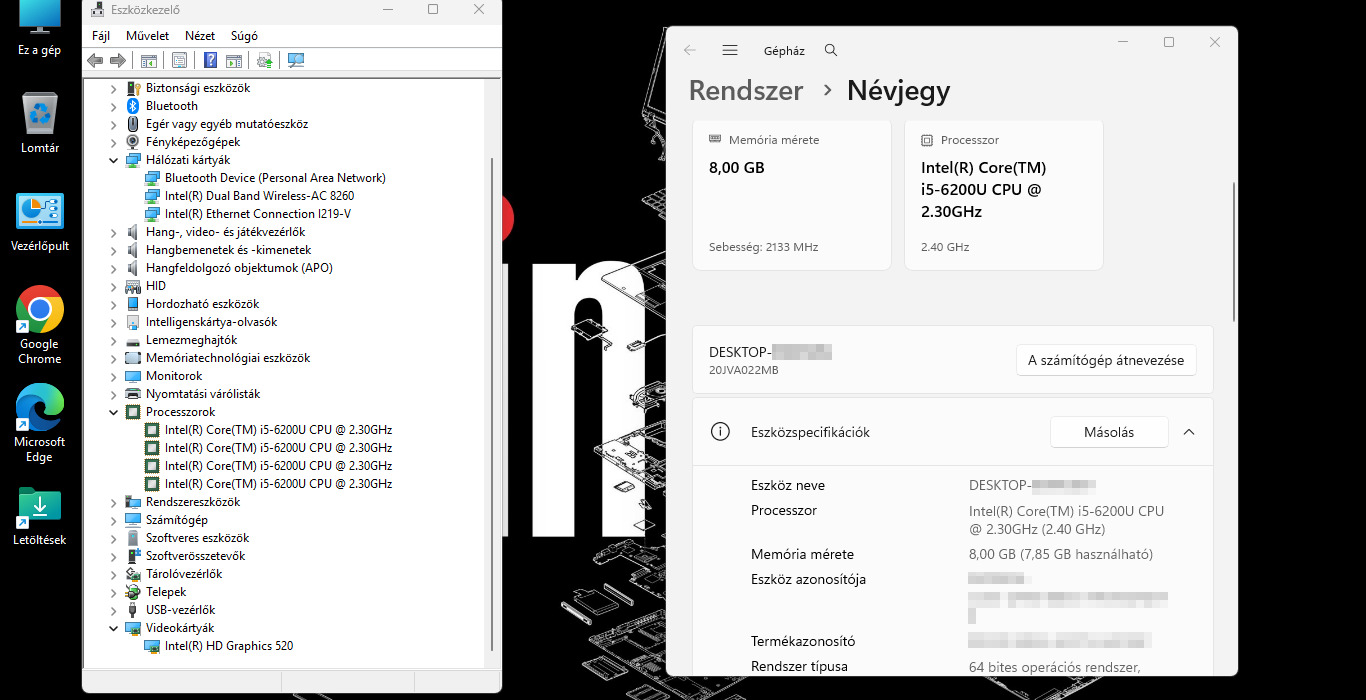
Task: Click the Számítógép category icon
Action: tap(133, 520)
